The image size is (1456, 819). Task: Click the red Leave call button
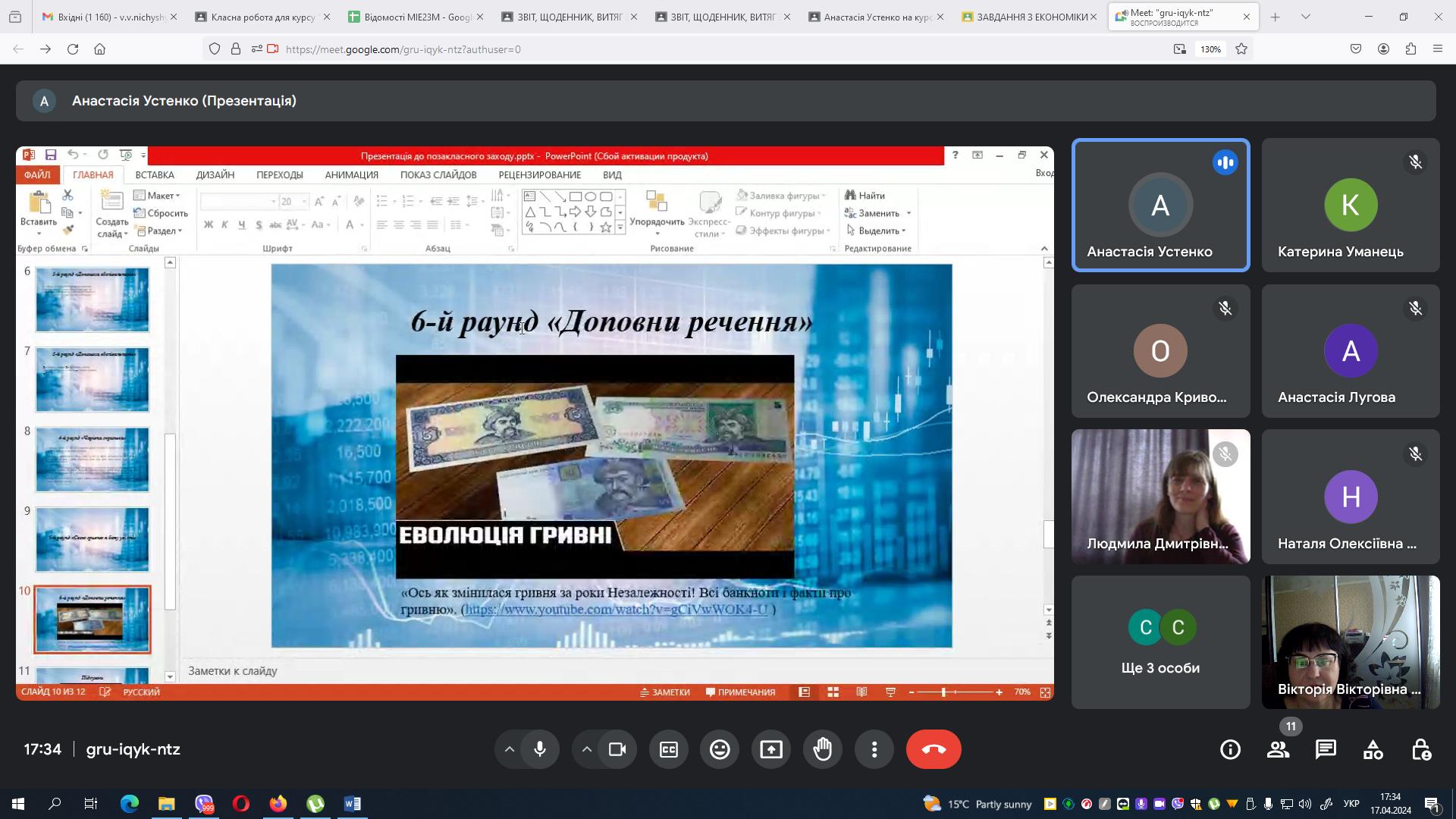point(933,749)
